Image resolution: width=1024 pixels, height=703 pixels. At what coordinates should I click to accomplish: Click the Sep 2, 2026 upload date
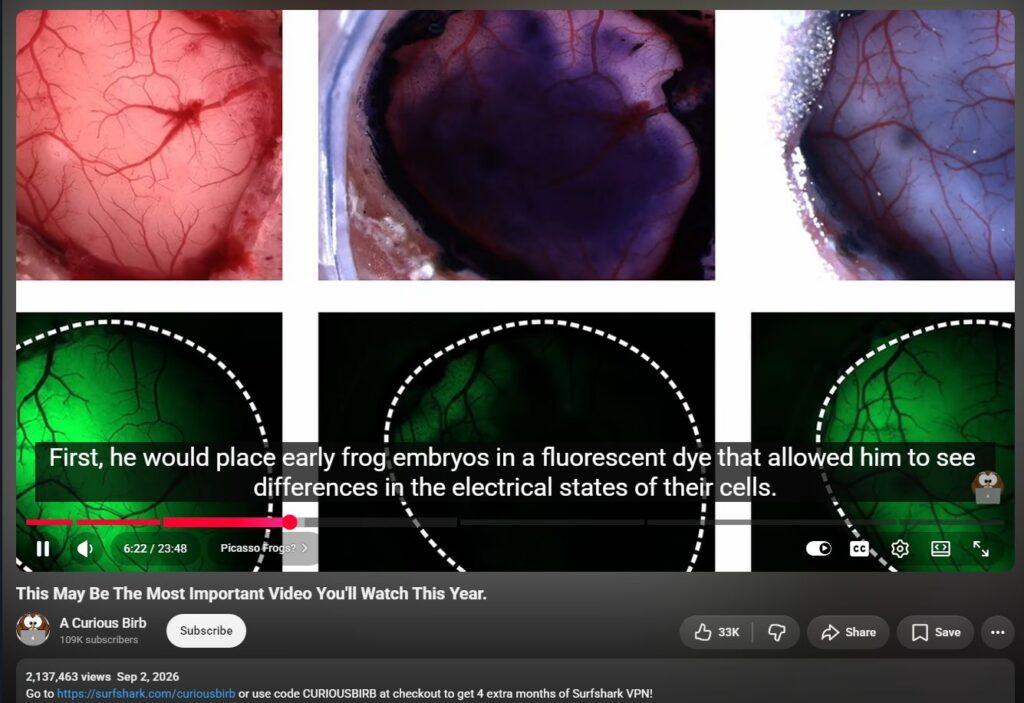tap(148, 677)
